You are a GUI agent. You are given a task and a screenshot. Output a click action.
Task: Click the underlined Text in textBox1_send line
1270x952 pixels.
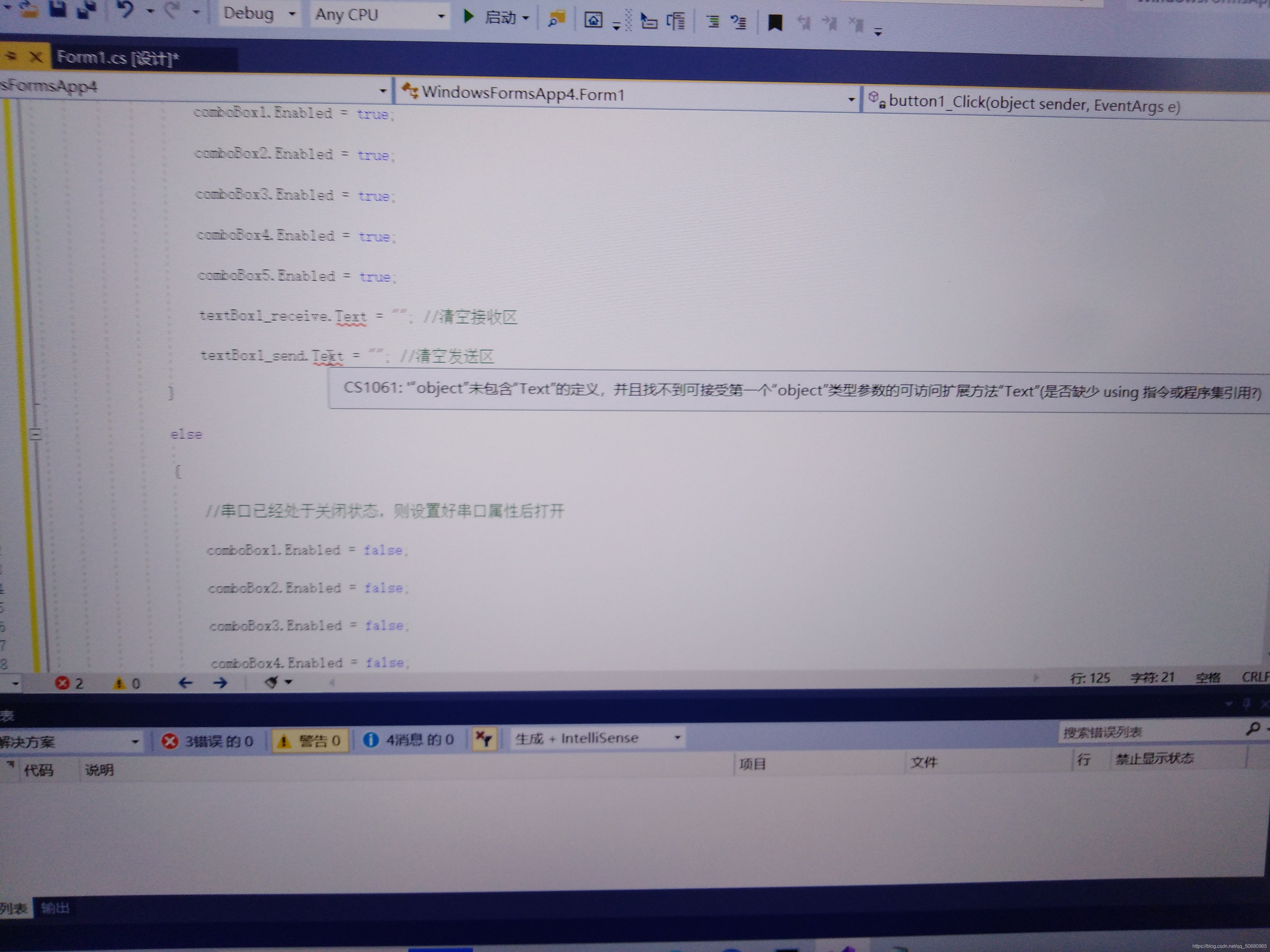point(327,356)
